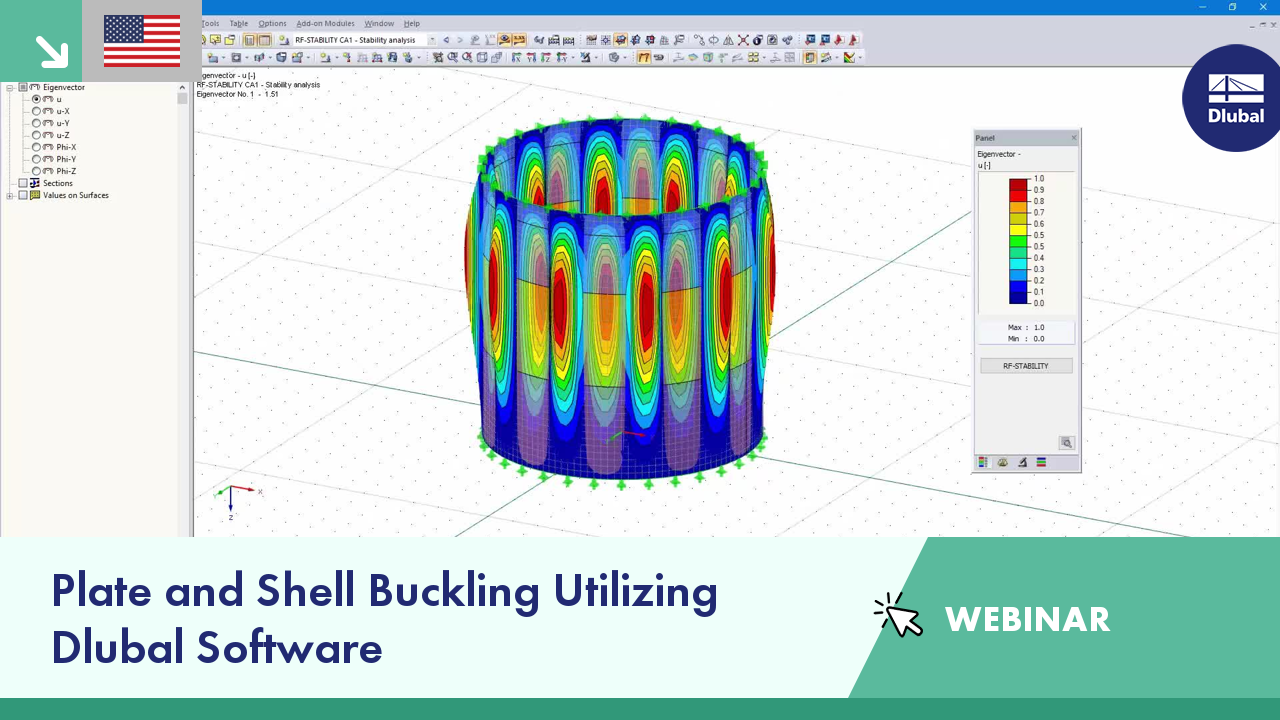The image size is (1280, 720).
Task: Collapse the Eigenvector tree node
Action: click(x=9, y=87)
